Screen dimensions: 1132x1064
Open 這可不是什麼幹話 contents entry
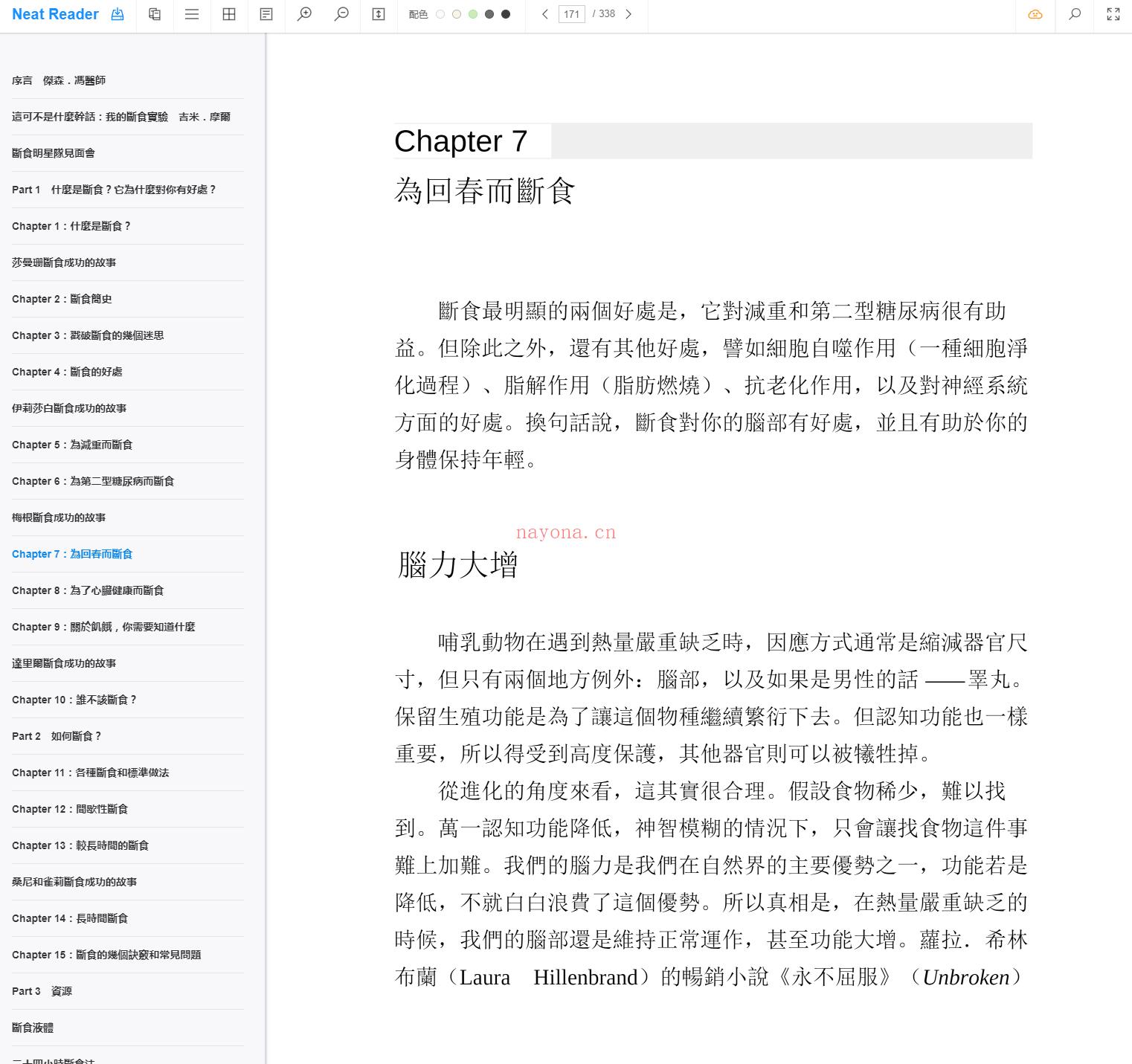pos(128,117)
